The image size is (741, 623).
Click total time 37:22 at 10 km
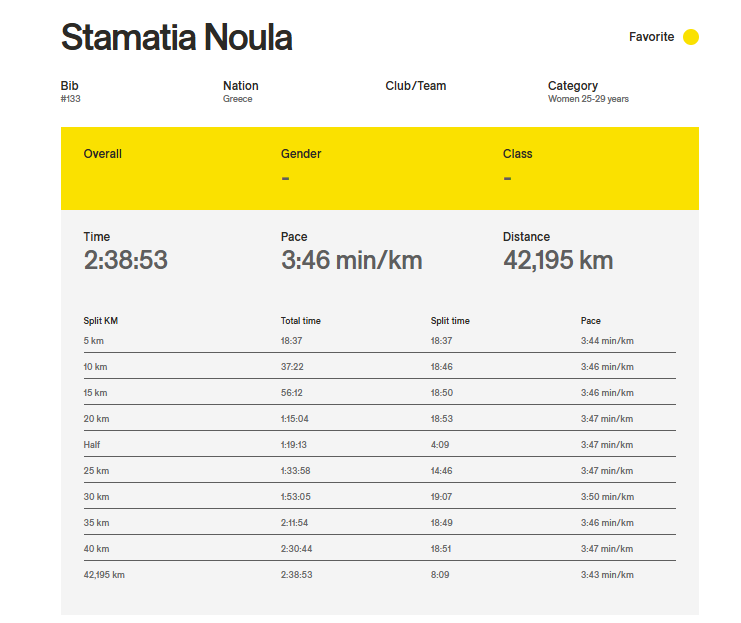tap(292, 367)
